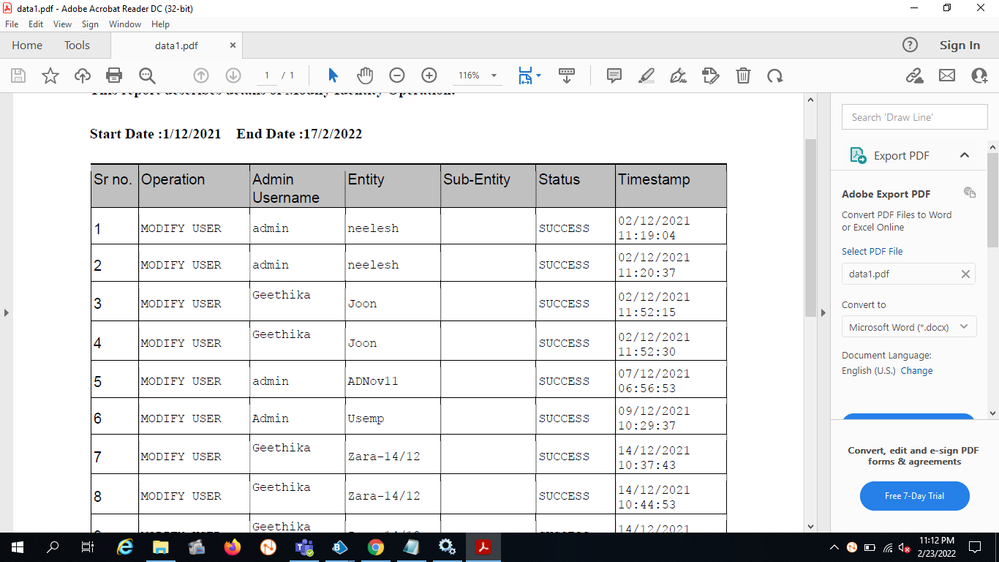This screenshot has width=999, height=562.
Task: Select the Highlight text pen tool
Action: point(646,76)
